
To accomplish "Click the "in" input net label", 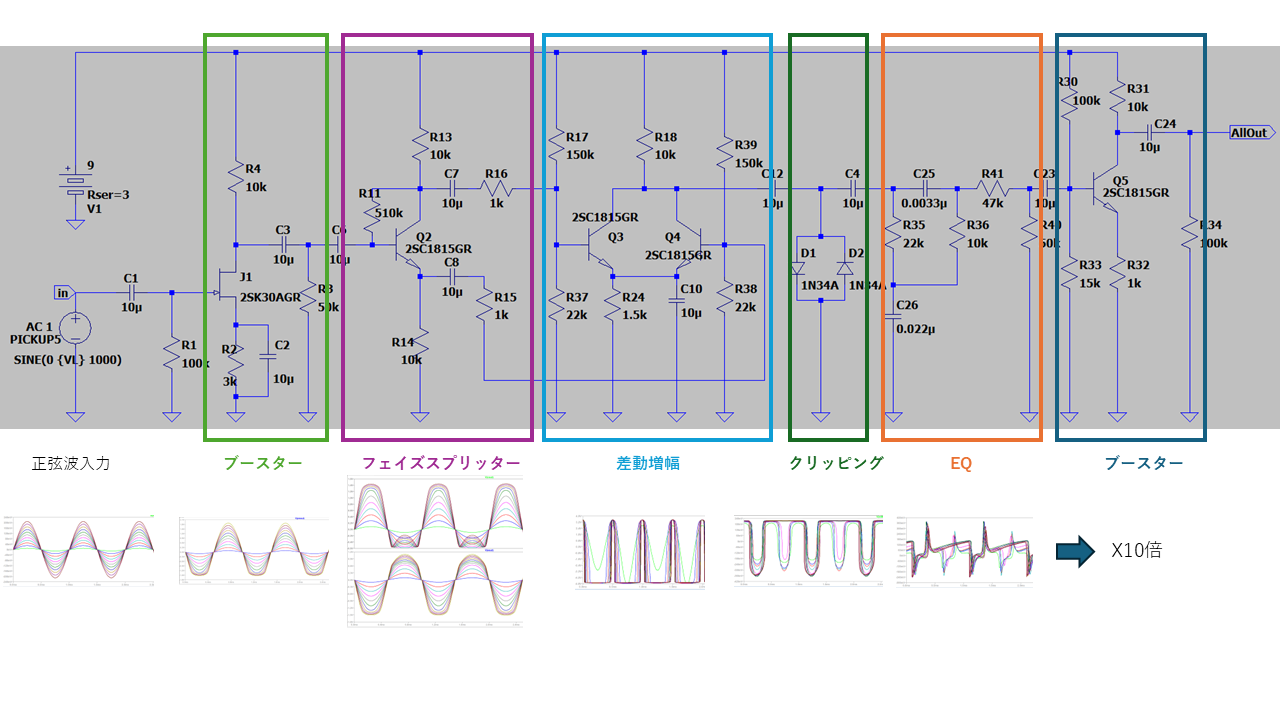I will tap(64, 292).
